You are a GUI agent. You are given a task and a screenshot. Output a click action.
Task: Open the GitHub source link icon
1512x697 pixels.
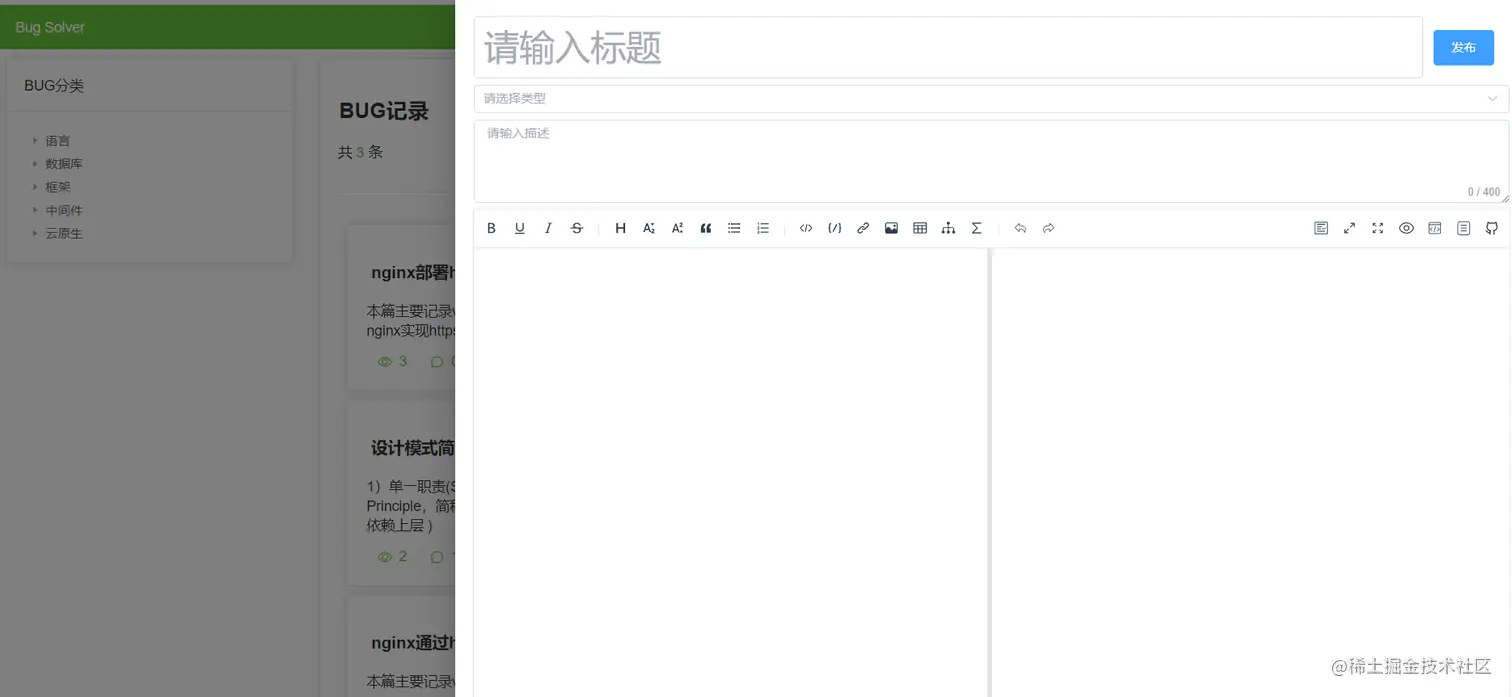coord(1491,228)
